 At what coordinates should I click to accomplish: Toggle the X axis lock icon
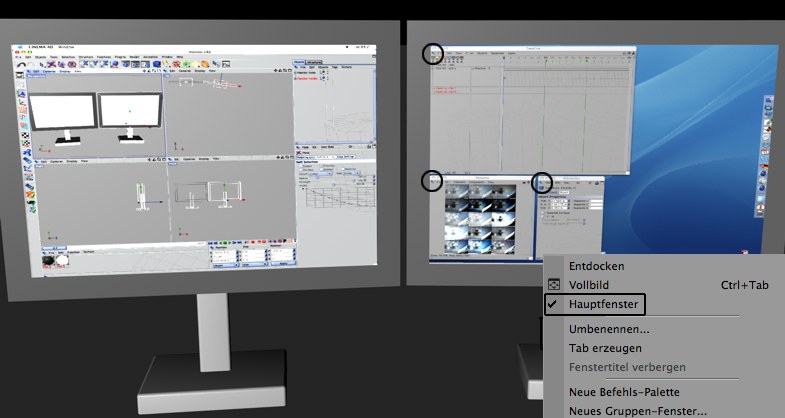[x=85, y=64]
